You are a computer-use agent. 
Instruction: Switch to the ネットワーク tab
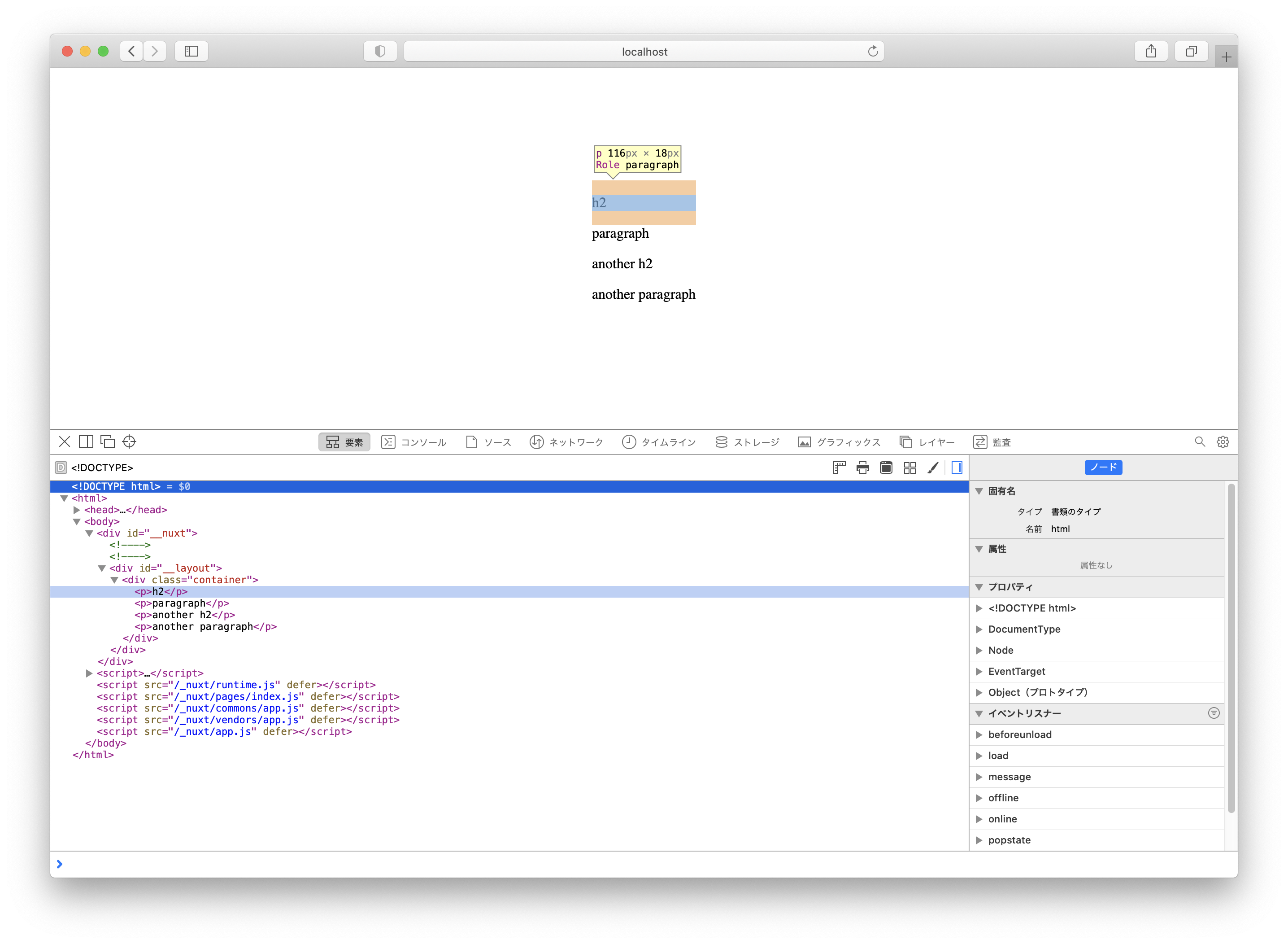tap(567, 441)
